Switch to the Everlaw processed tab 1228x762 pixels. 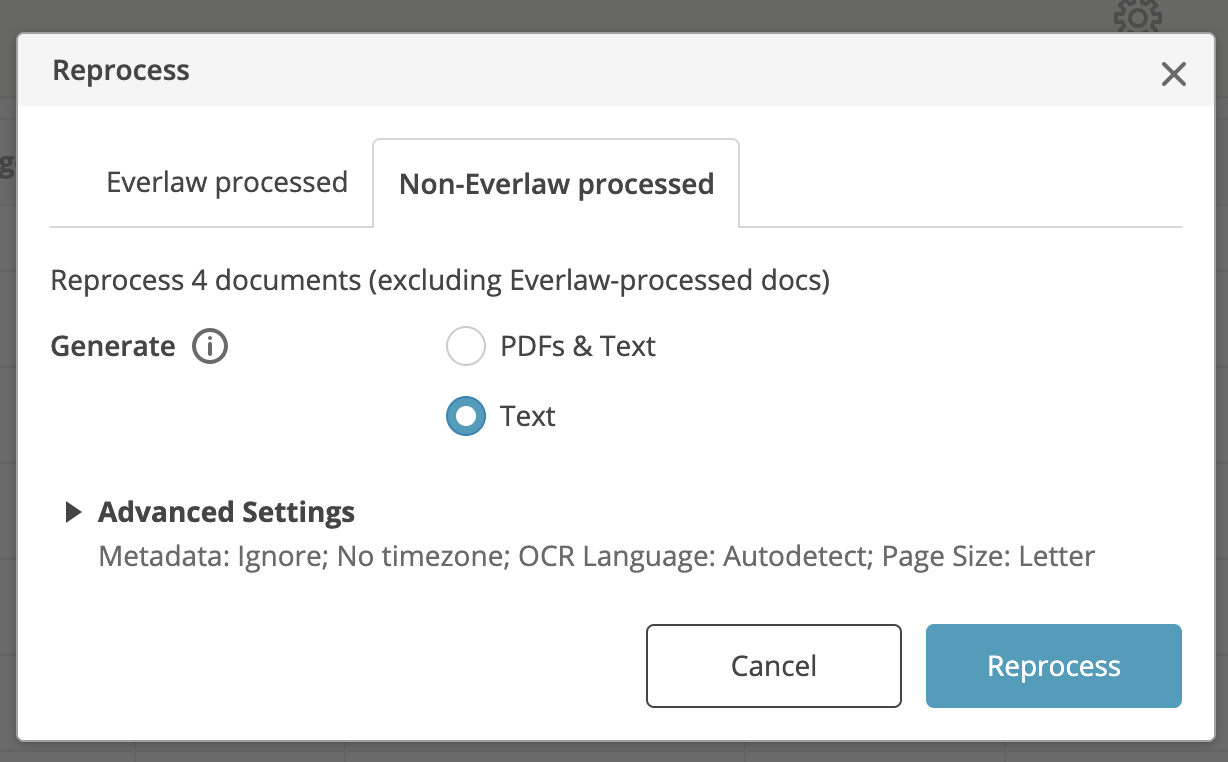(227, 183)
